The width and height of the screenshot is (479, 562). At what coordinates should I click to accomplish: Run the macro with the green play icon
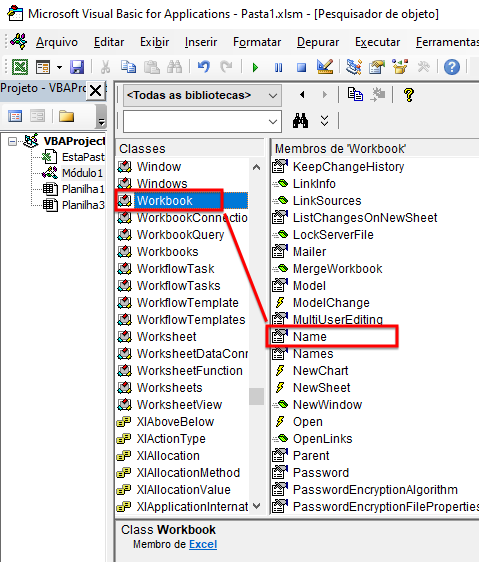click(x=255, y=67)
